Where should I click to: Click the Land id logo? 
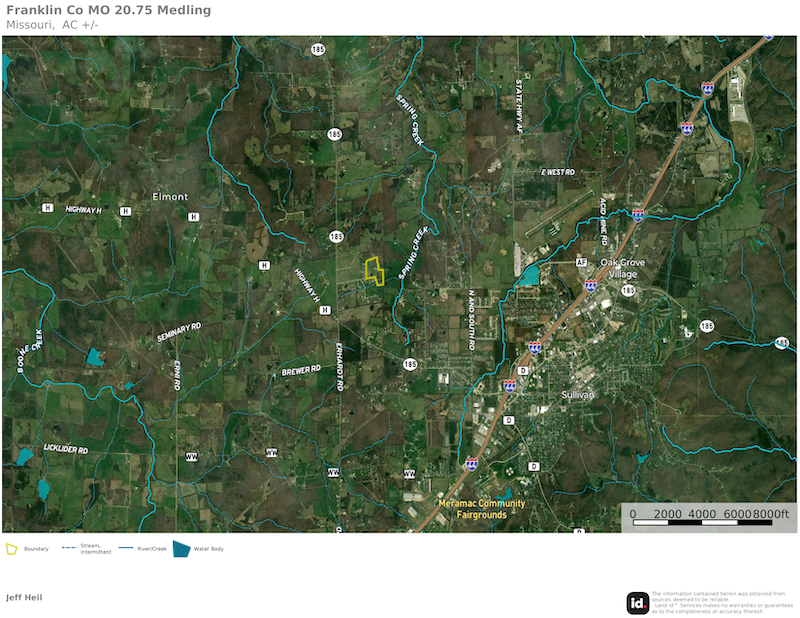tap(637, 602)
